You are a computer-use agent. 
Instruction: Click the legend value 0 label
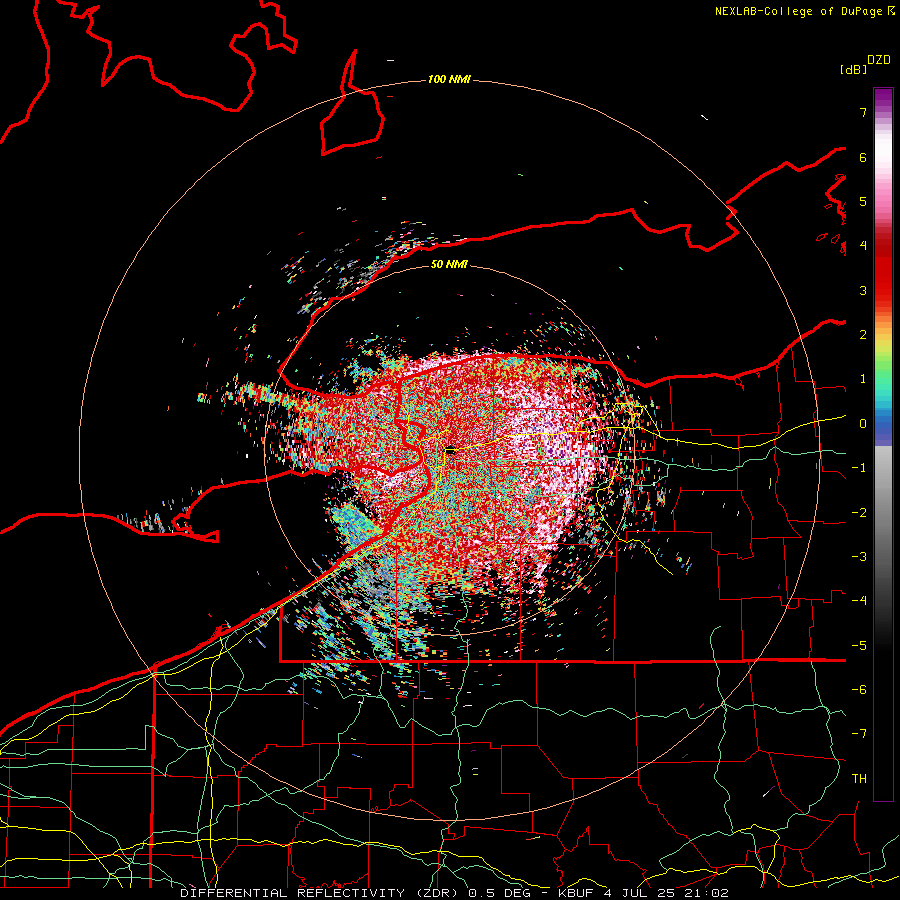[x=863, y=424]
